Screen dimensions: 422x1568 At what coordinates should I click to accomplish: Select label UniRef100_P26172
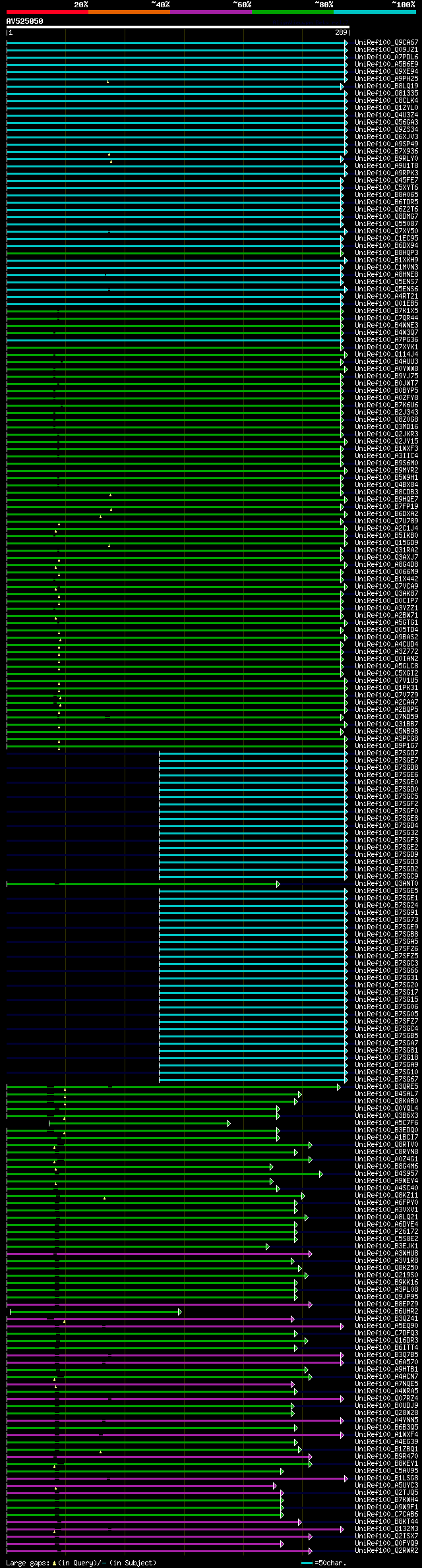tap(386, 1232)
